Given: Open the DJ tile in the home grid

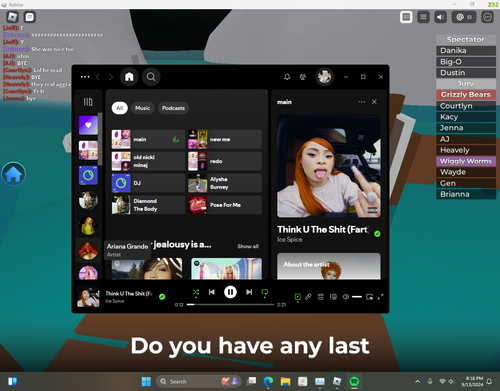Looking at the screenshot, I should [x=148, y=183].
